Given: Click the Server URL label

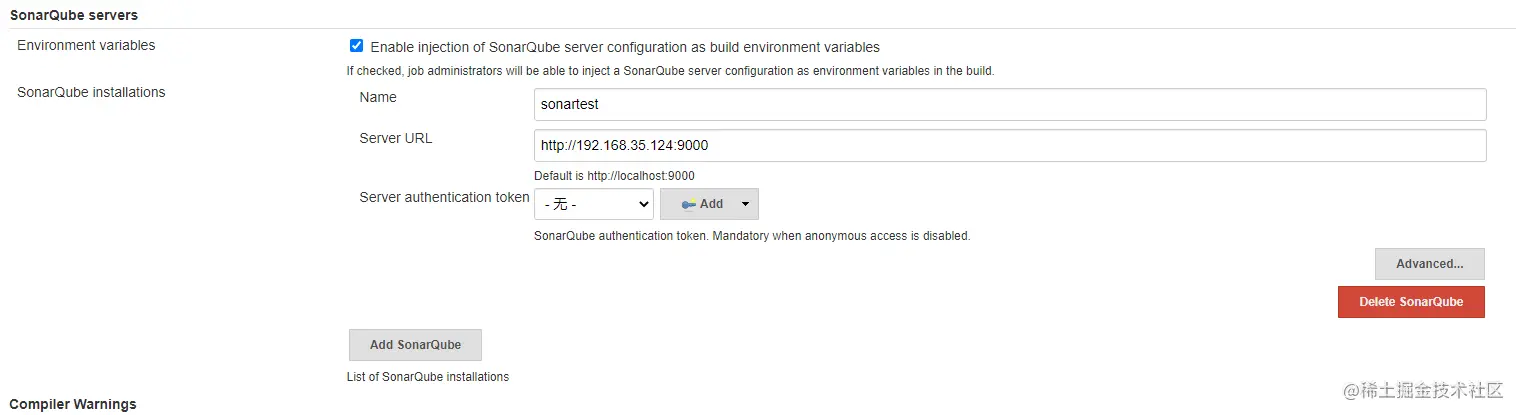Looking at the screenshot, I should (396, 138).
